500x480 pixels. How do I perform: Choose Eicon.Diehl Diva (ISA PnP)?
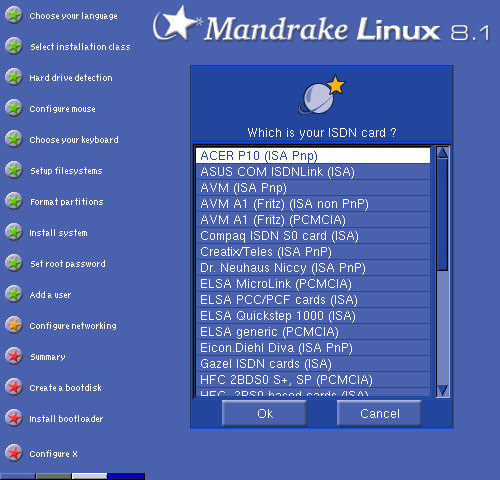[x=313, y=348]
